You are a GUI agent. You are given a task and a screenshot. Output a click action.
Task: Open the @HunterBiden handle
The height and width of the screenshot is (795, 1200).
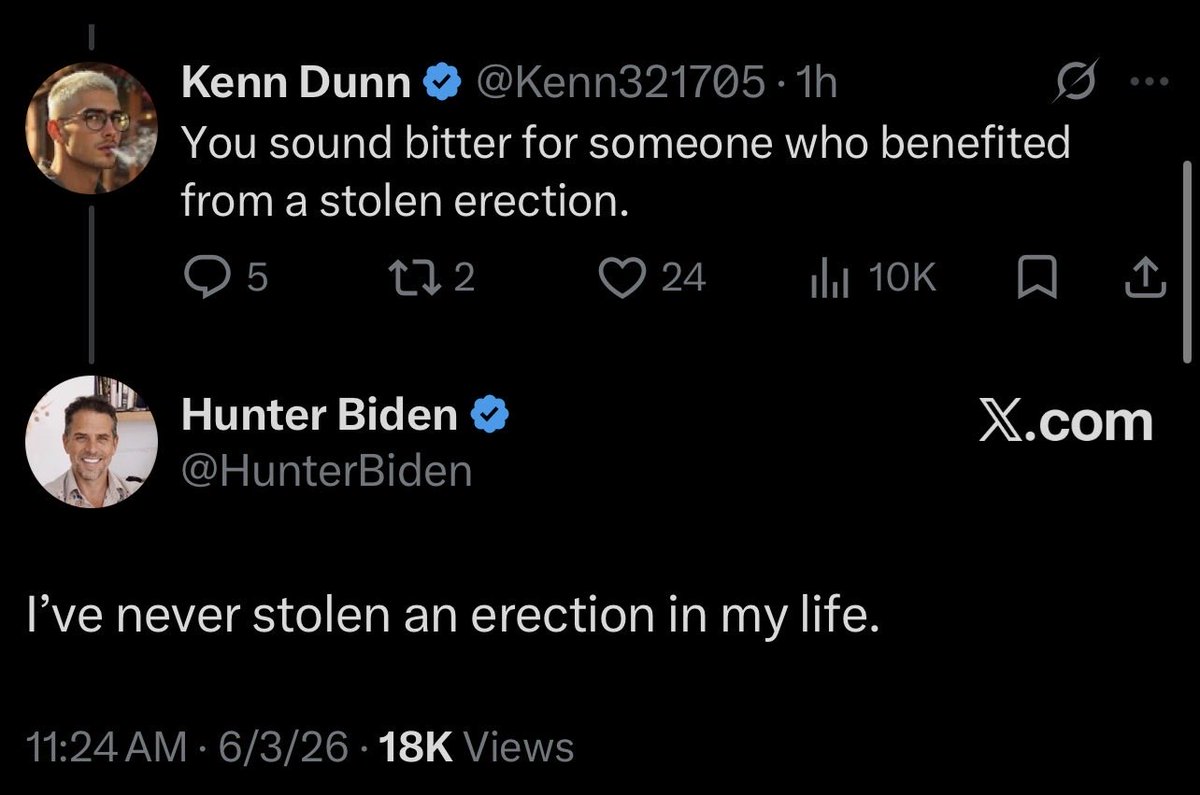[x=326, y=470]
